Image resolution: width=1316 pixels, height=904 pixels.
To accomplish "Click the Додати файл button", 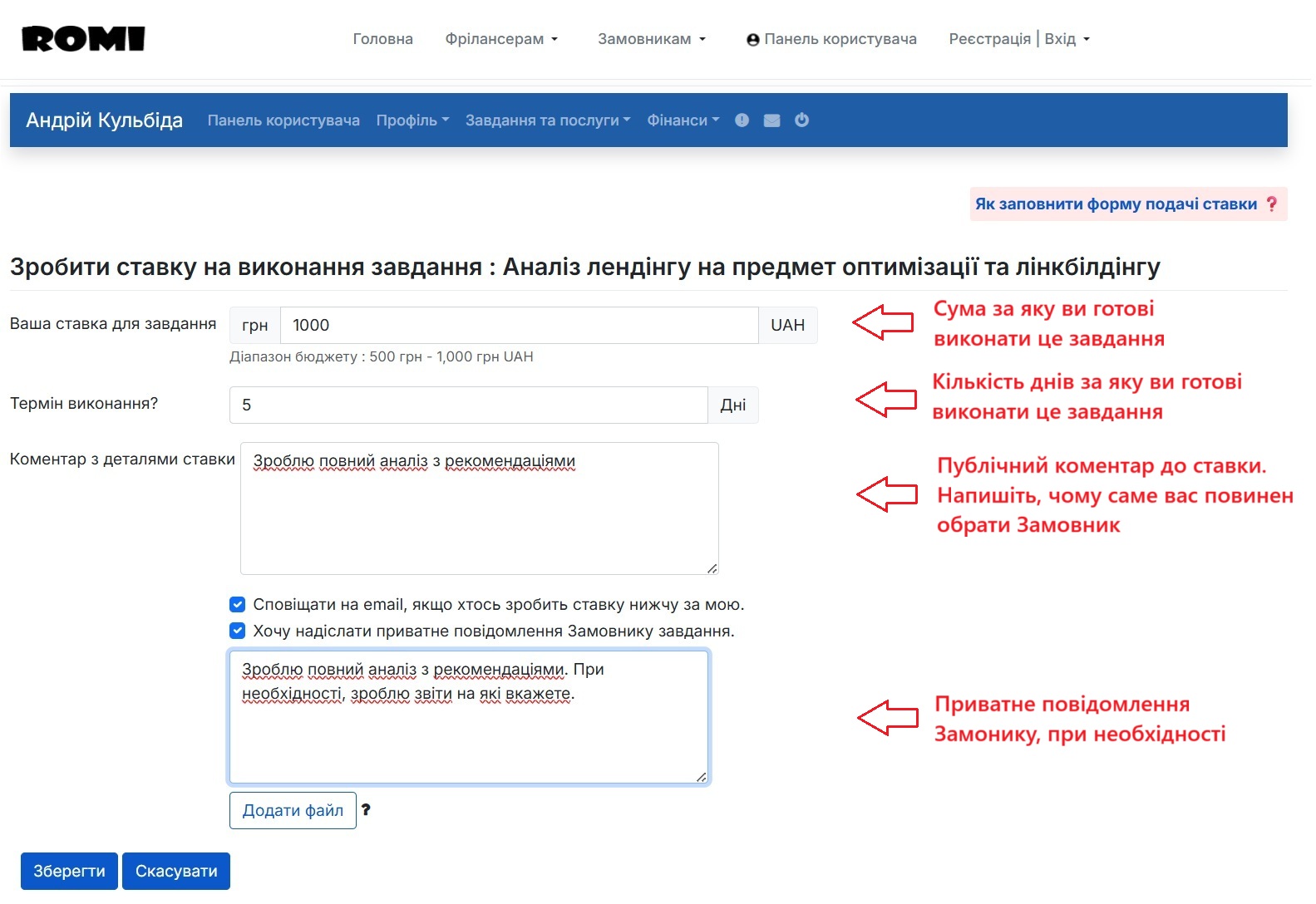I will pos(293,810).
